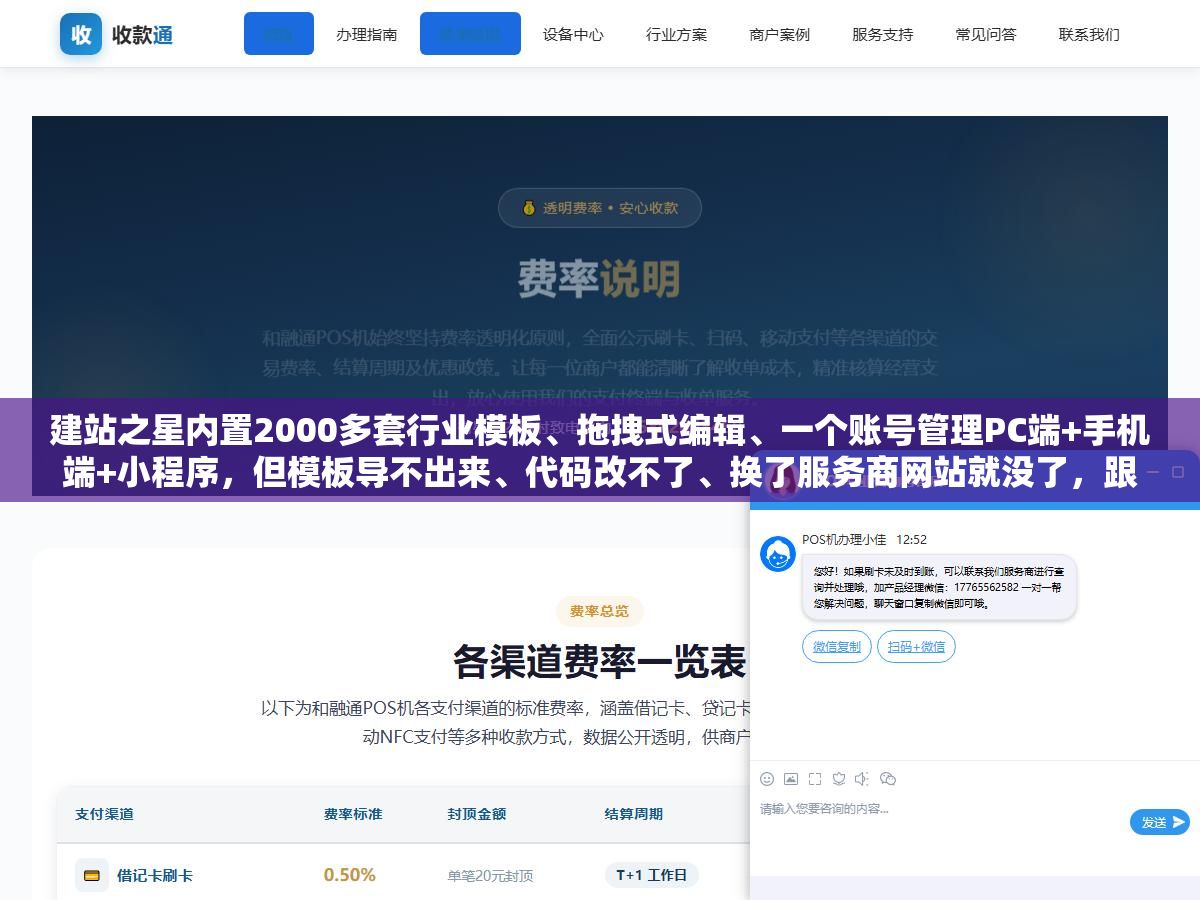This screenshot has height=900, width=1200.
Task: Click the 收款通 brand name link
Action: tap(143, 34)
